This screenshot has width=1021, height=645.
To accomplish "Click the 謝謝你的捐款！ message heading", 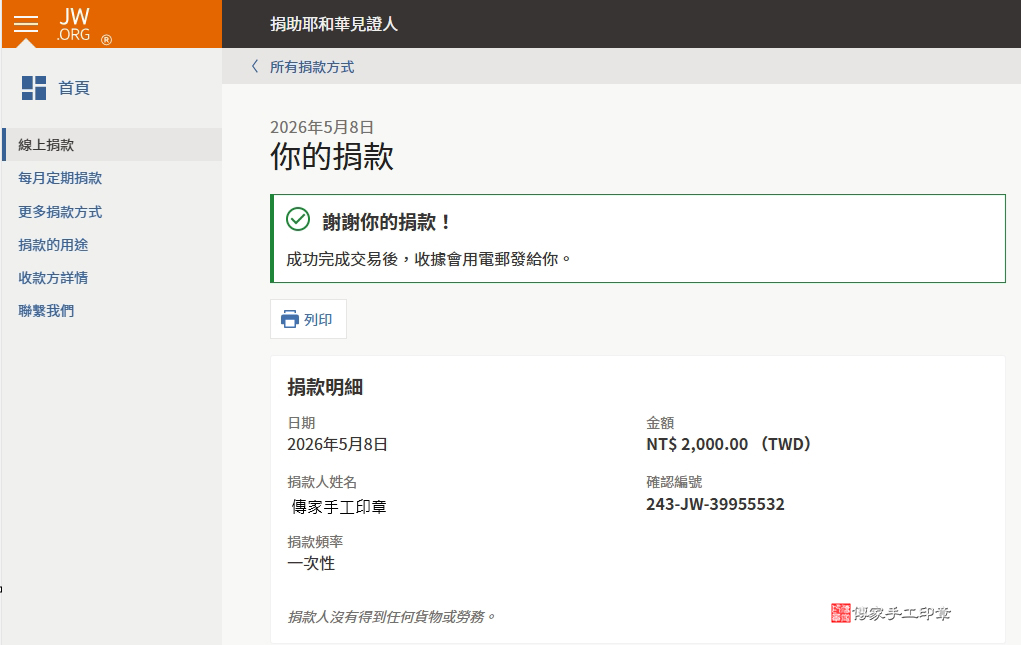I will [x=387, y=223].
